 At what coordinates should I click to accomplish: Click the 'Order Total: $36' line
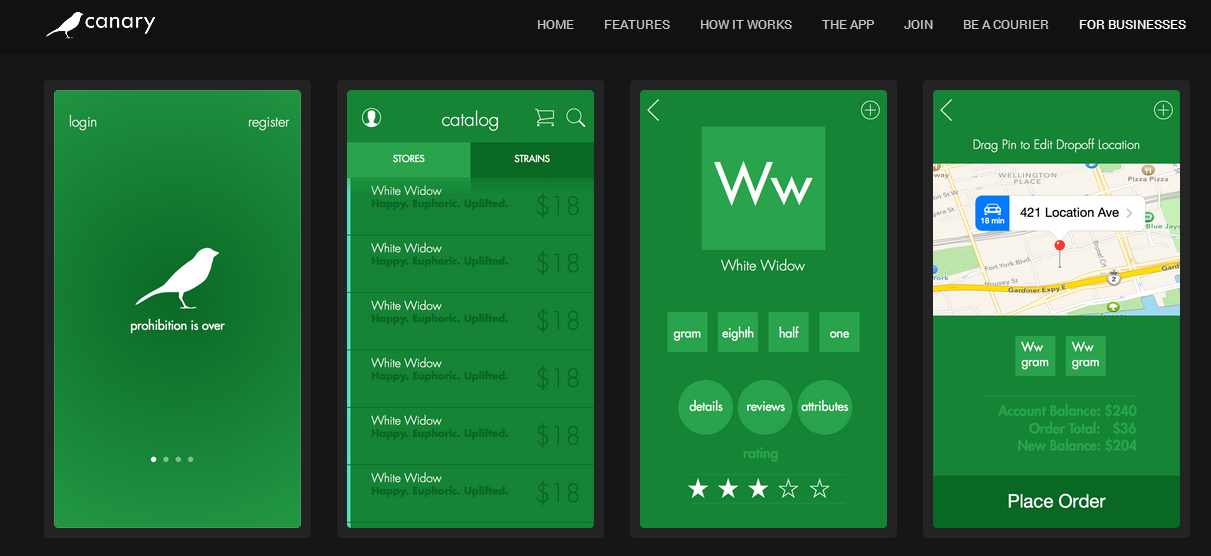pos(1082,428)
